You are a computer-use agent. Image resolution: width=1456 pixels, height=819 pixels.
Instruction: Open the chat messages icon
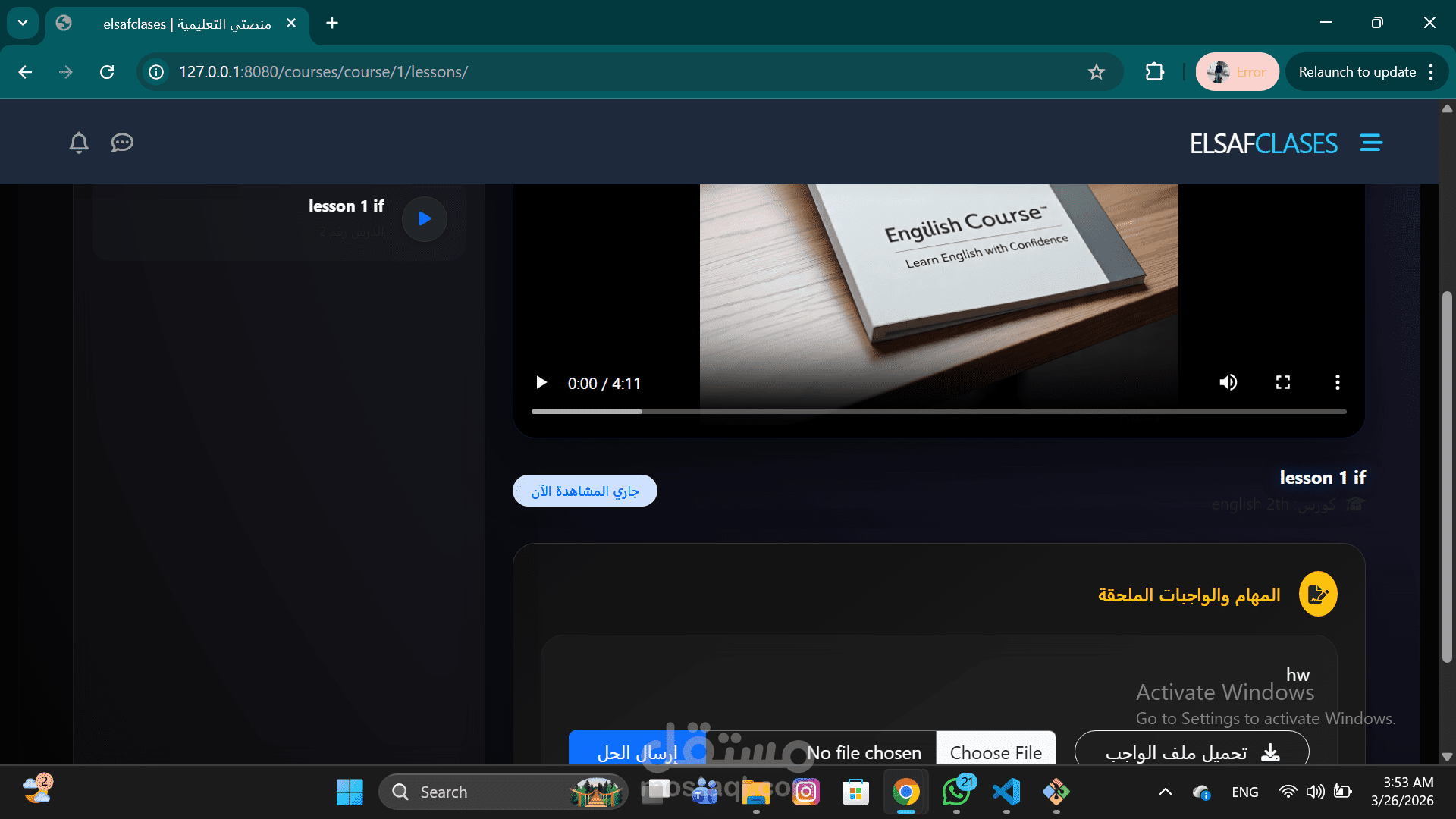click(x=122, y=143)
